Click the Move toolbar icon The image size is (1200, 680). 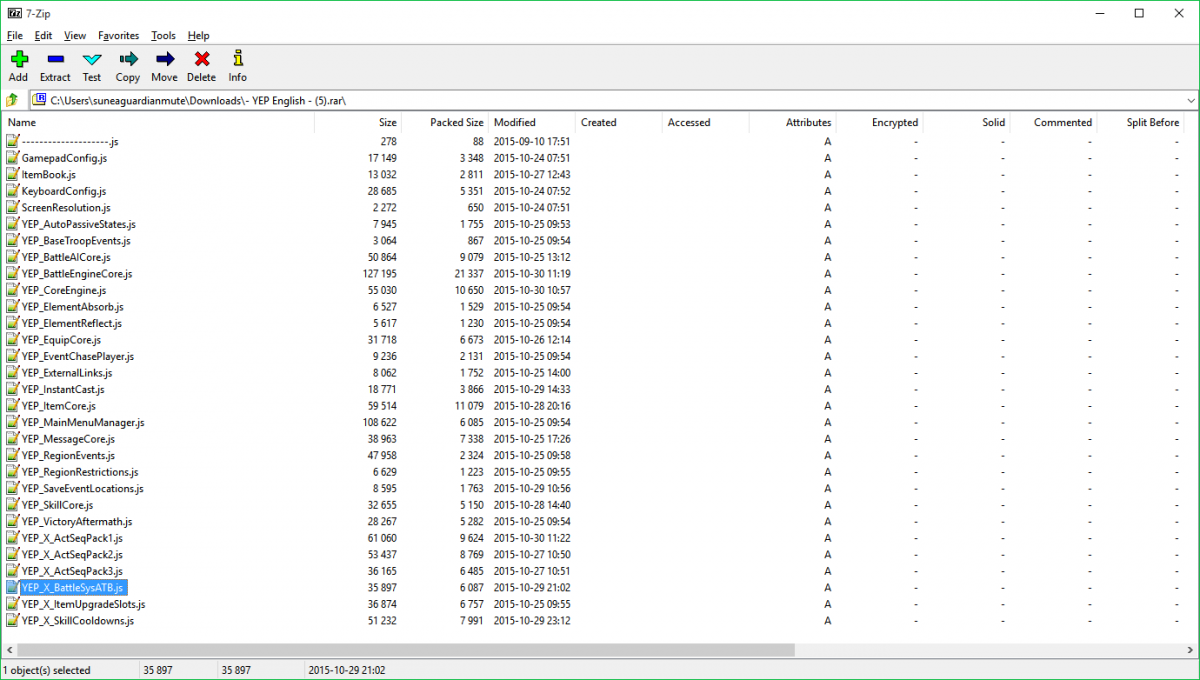pyautogui.click(x=165, y=59)
